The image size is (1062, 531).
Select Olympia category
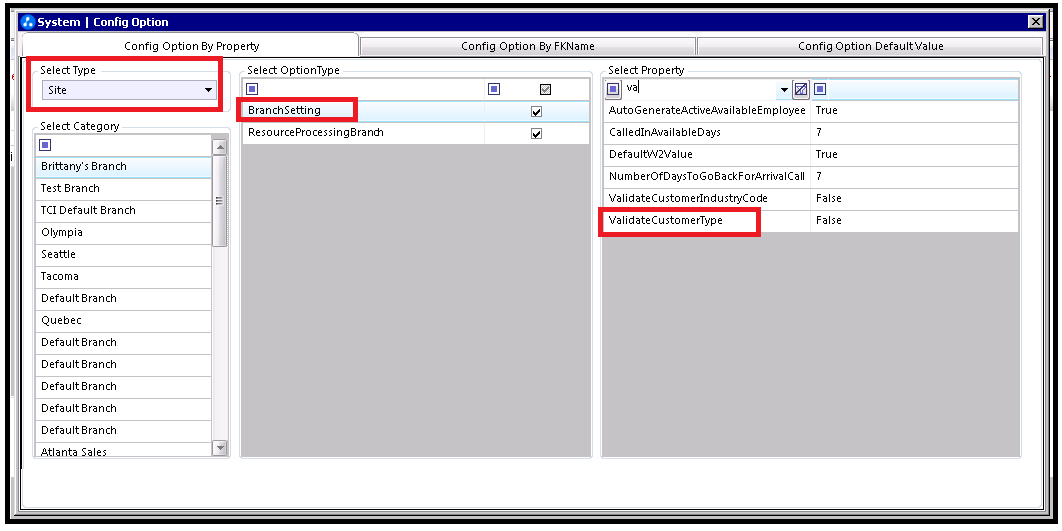(x=123, y=232)
